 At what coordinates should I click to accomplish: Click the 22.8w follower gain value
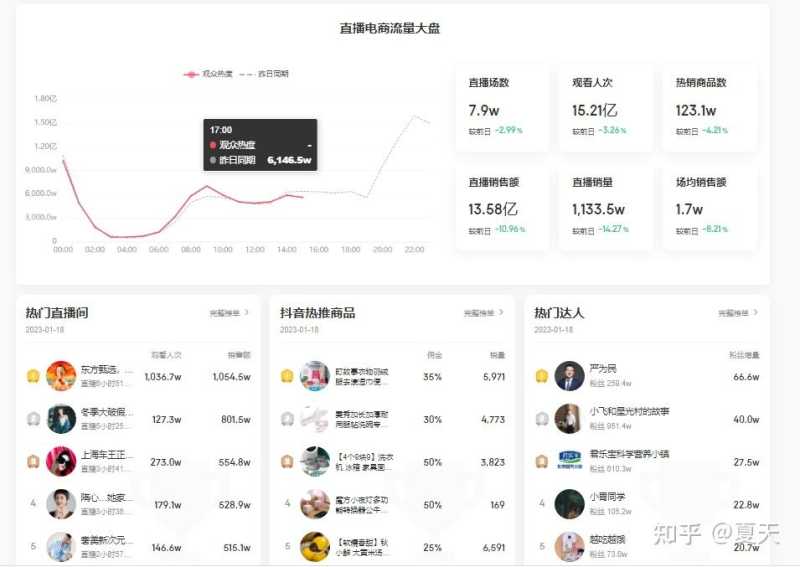click(746, 505)
